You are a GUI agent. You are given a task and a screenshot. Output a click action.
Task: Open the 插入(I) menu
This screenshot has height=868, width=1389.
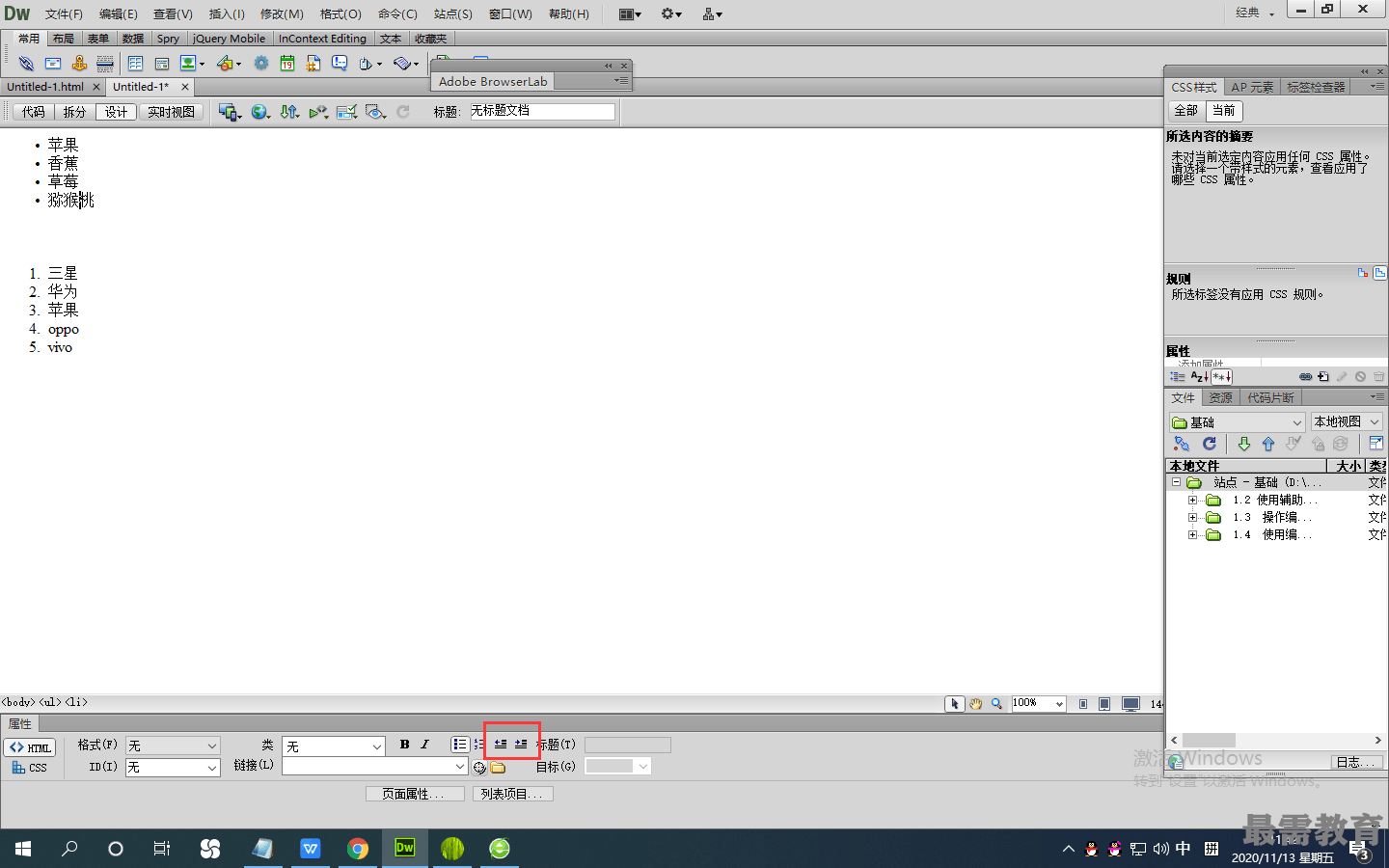pos(227,14)
